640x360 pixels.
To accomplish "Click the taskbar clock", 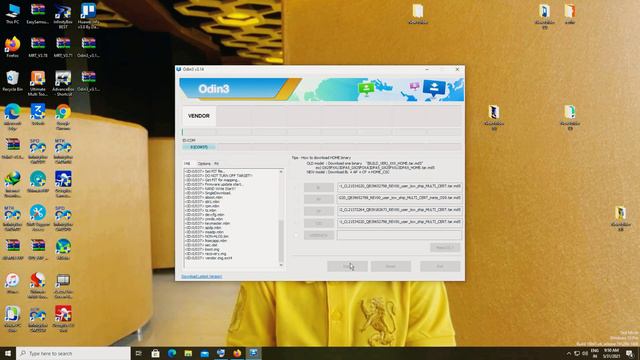I will [611, 353].
